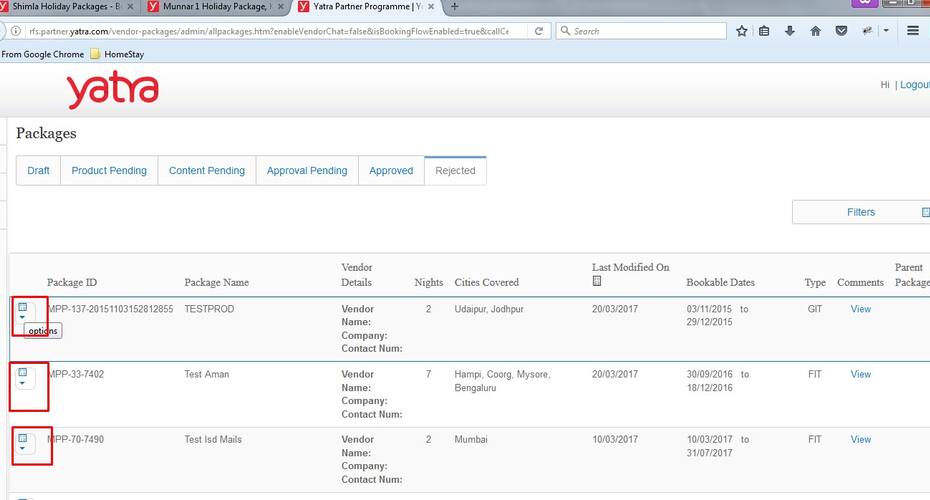Close the Shimla Holiday Packages tab
930x500 pixels.
[130, 7]
